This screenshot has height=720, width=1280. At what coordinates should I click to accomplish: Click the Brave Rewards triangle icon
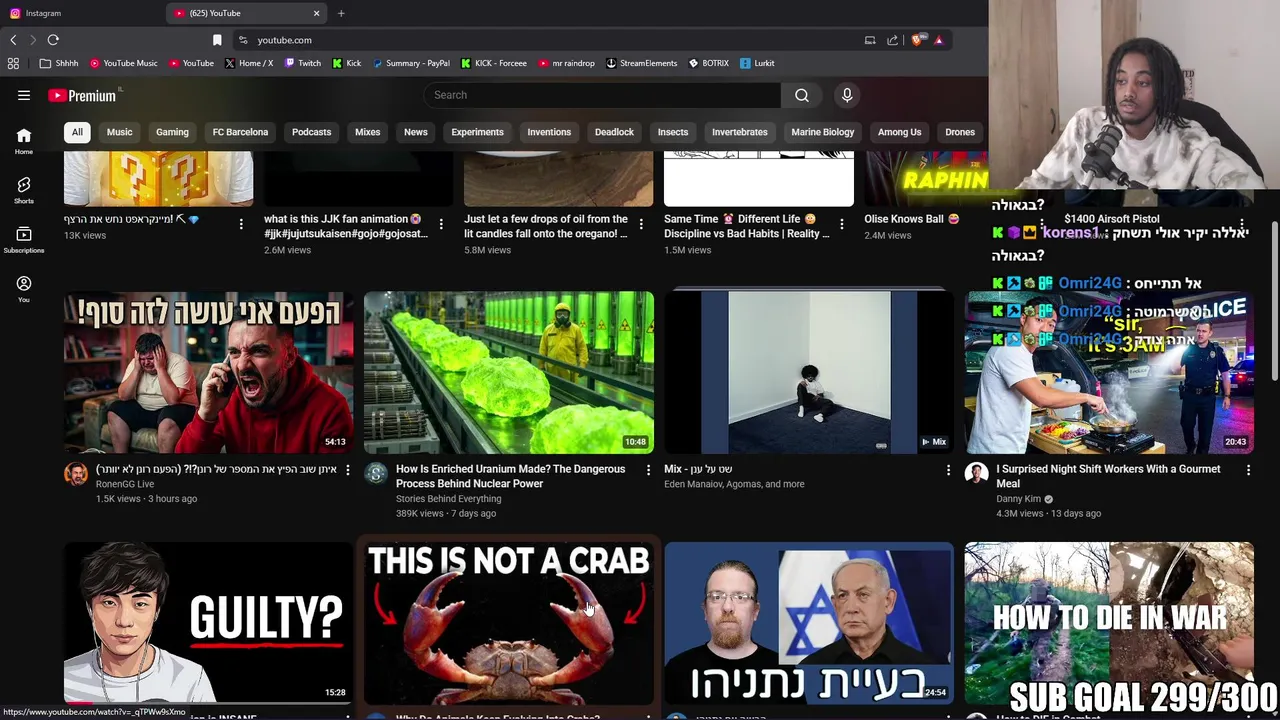[938, 40]
